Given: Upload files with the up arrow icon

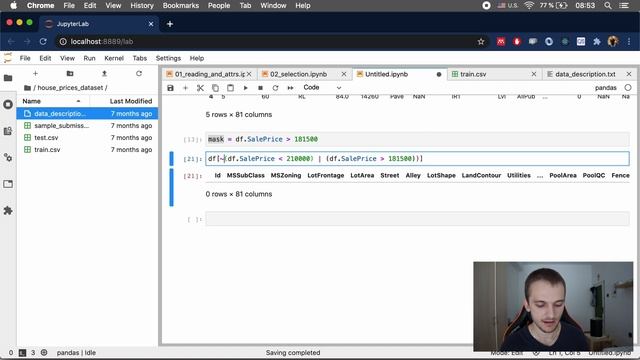Looking at the screenshot, I should (x=104, y=73).
